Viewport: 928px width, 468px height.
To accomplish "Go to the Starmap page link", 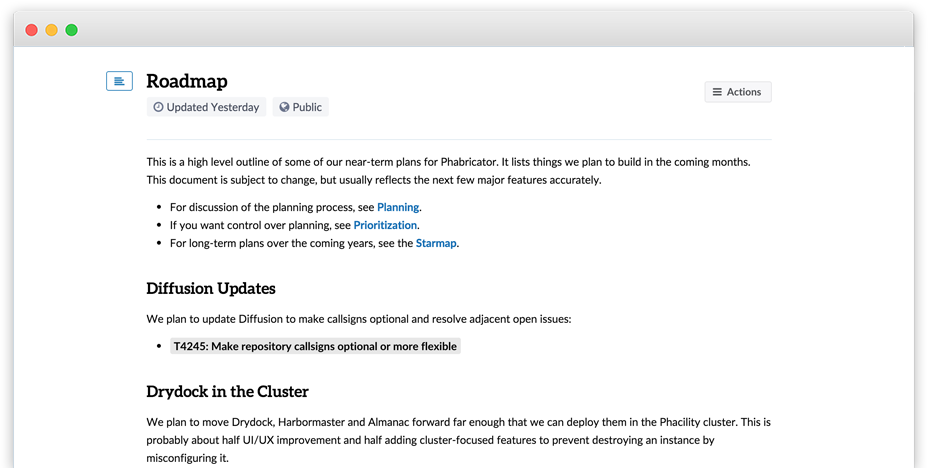I will pyautogui.click(x=436, y=243).
